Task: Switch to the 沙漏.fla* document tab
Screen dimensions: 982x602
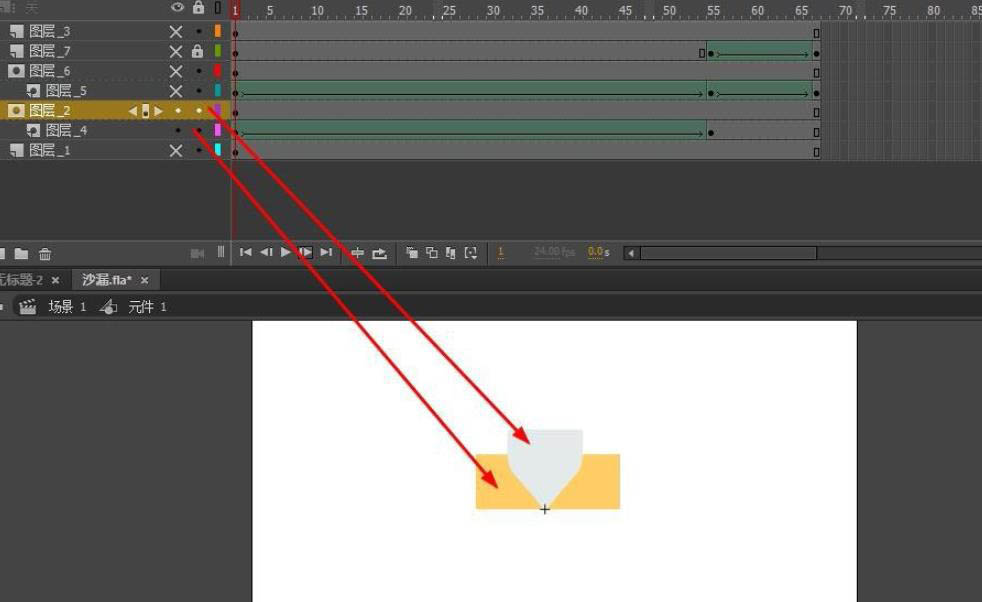Action: click(x=106, y=280)
